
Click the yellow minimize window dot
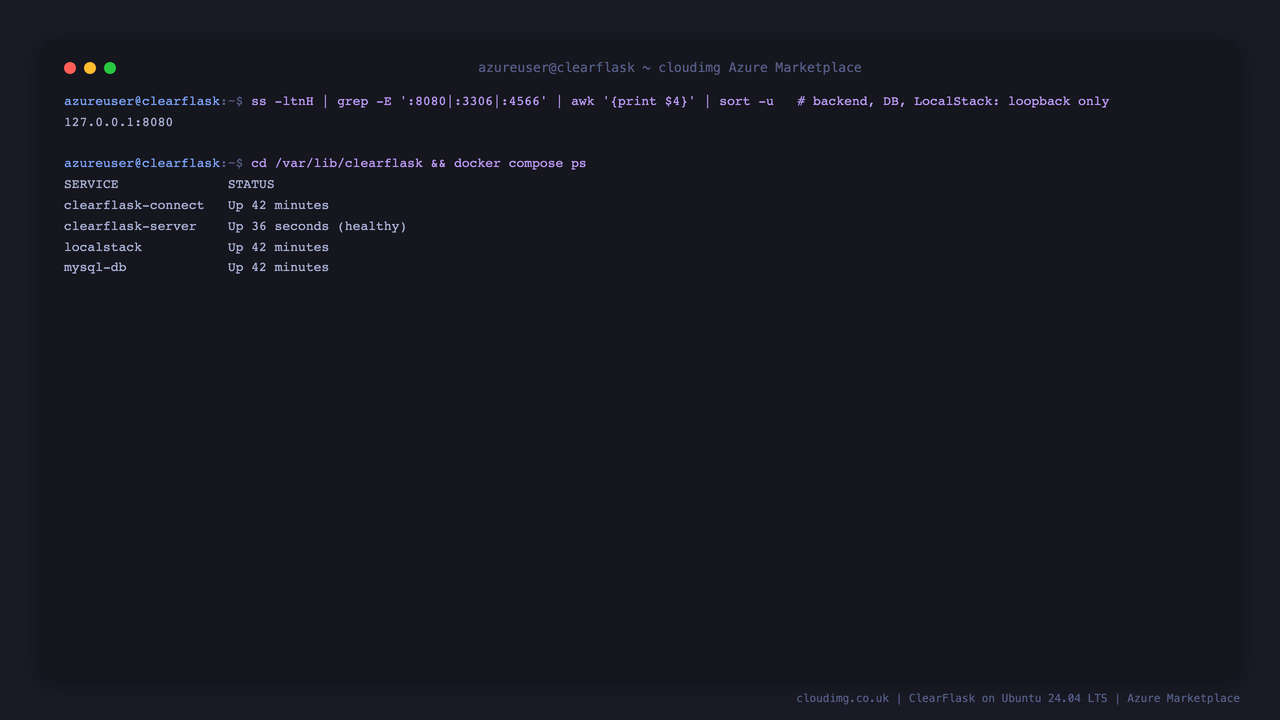[90, 68]
